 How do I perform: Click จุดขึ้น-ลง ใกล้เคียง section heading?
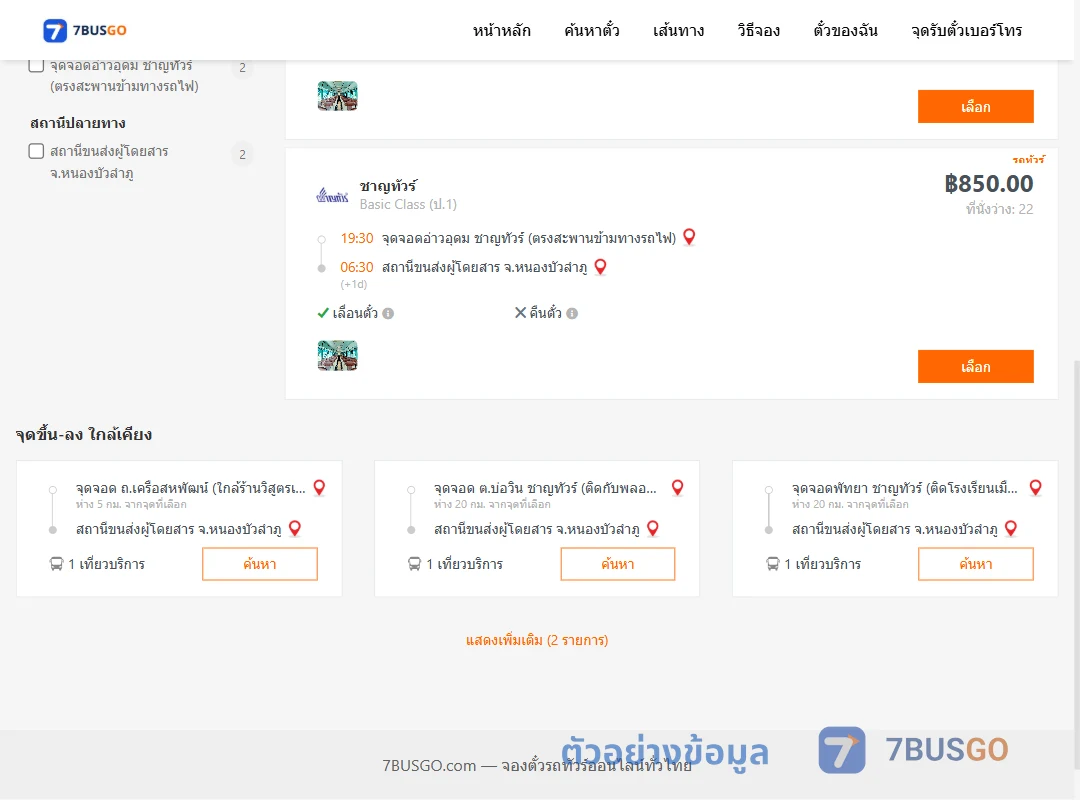click(84, 434)
